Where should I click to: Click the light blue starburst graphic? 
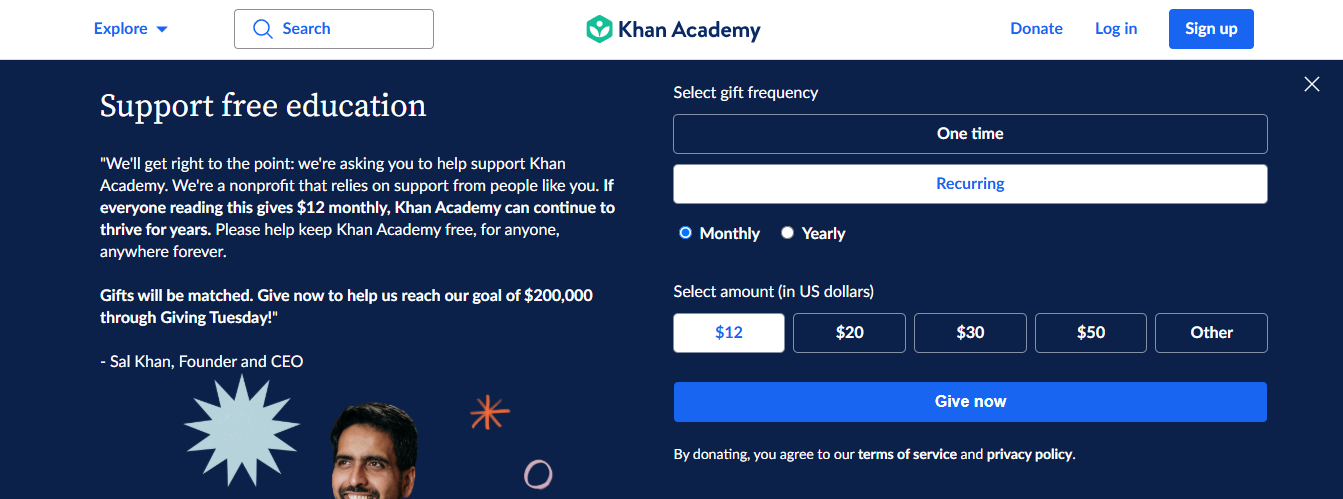(241, 427)
